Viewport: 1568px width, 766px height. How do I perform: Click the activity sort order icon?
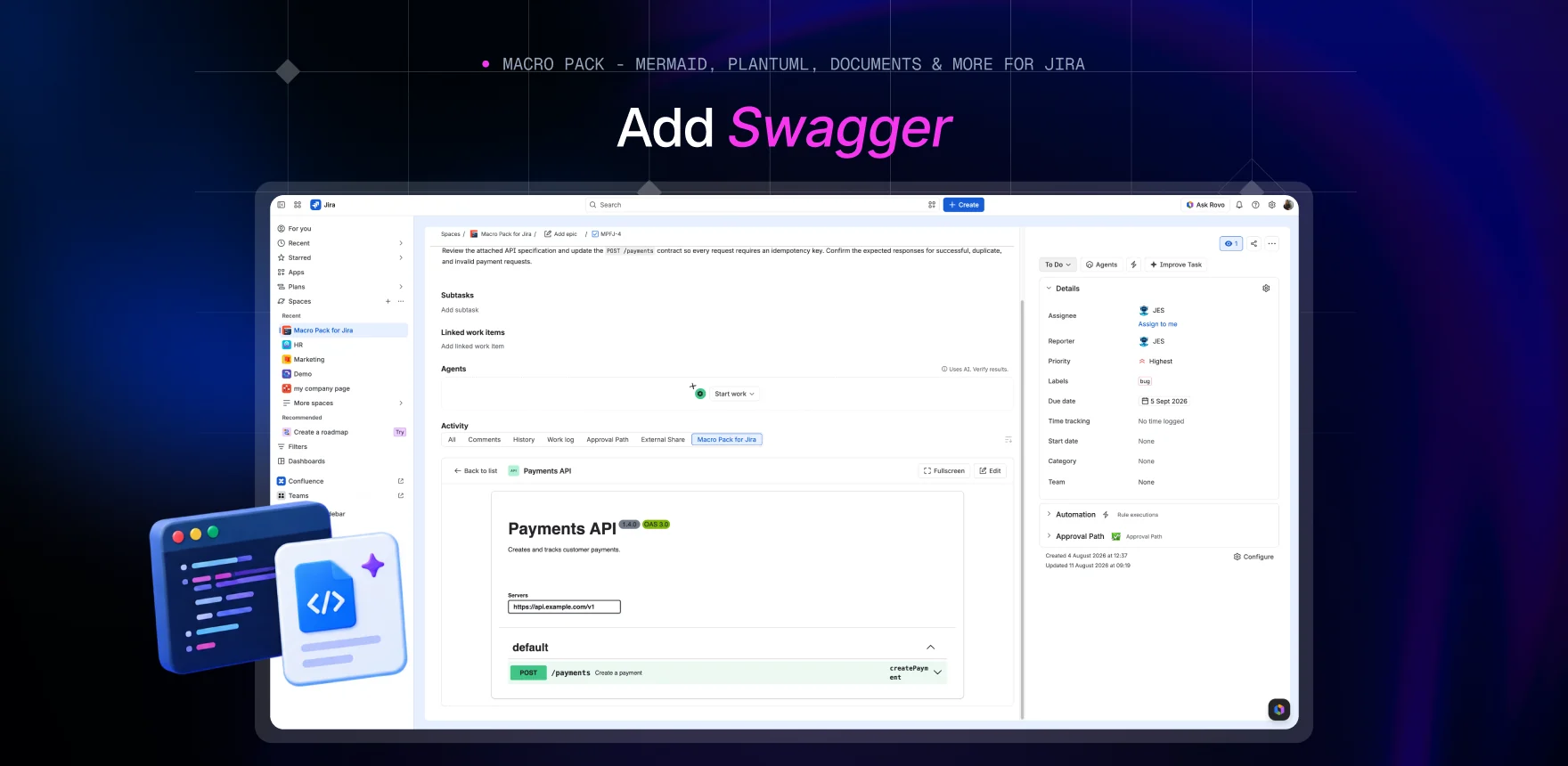(1008, 439)
